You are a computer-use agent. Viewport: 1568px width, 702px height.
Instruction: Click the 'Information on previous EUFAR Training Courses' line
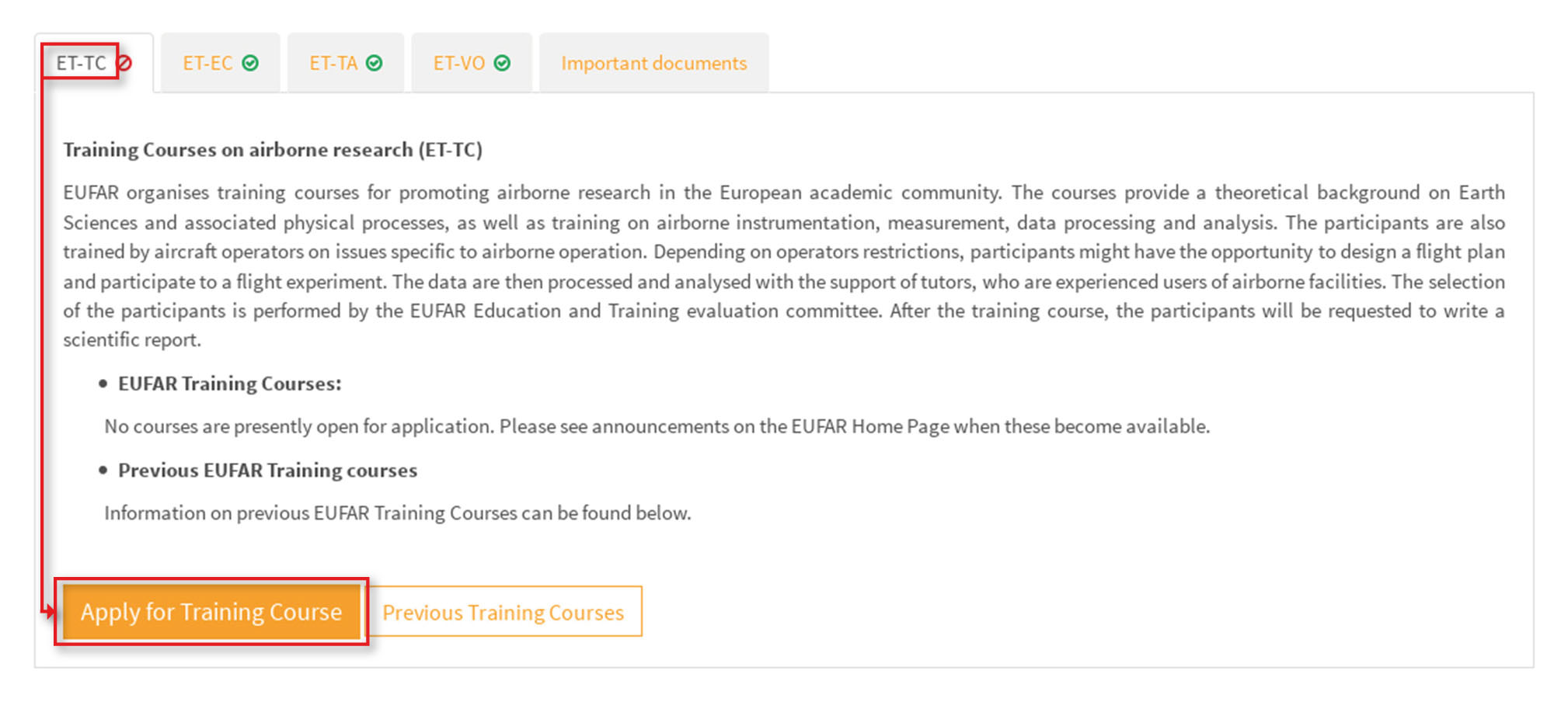coord(397,513)
